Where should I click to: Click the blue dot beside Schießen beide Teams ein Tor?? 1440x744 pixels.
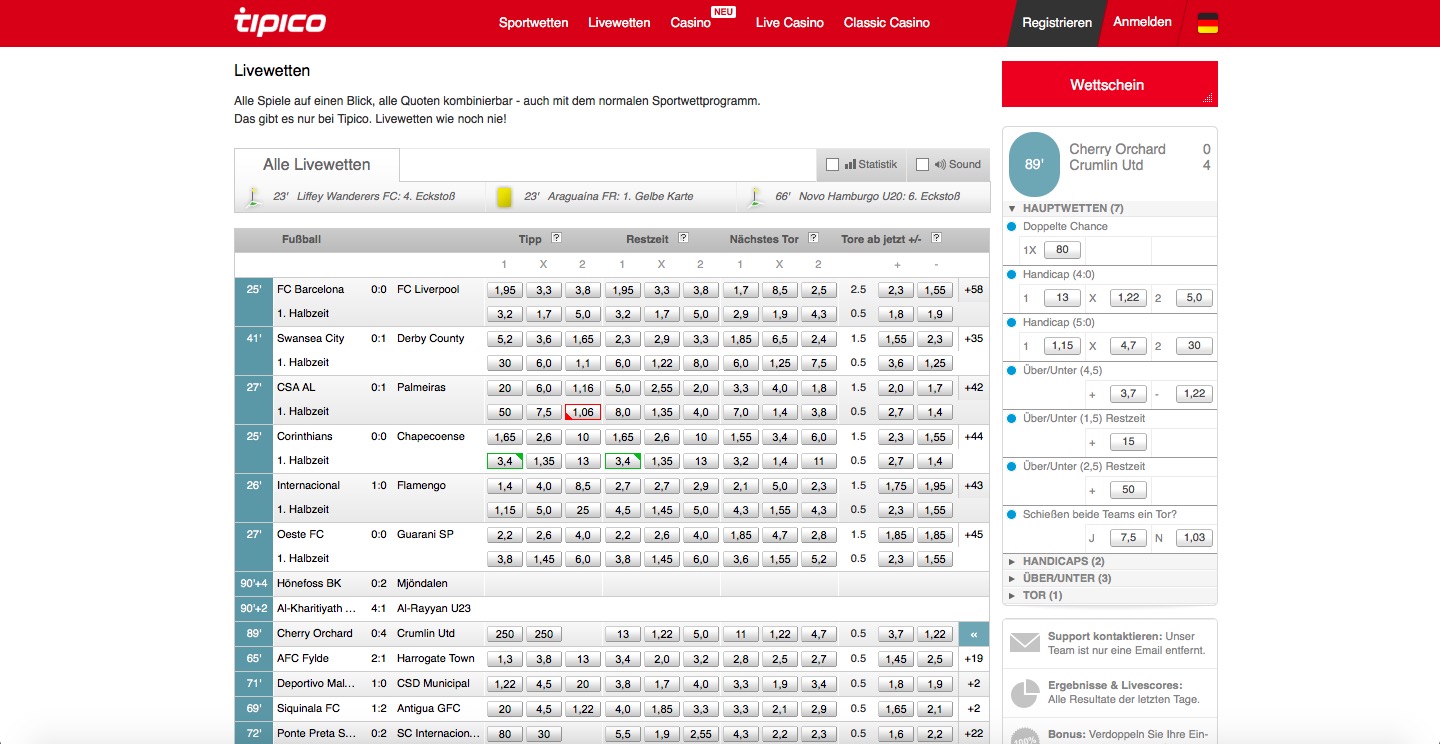1012,515
